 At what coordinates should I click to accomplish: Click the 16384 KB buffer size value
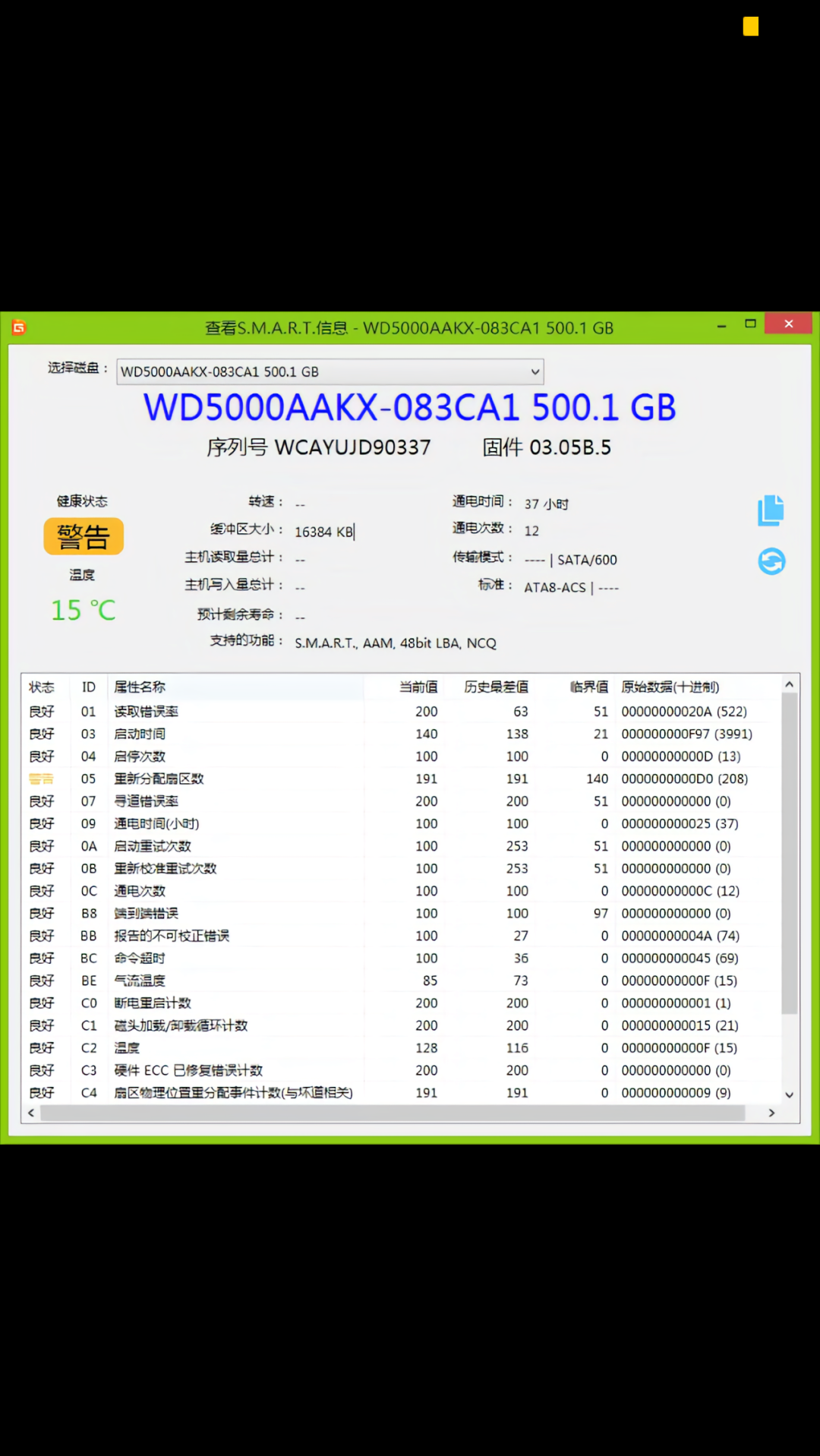324,532
